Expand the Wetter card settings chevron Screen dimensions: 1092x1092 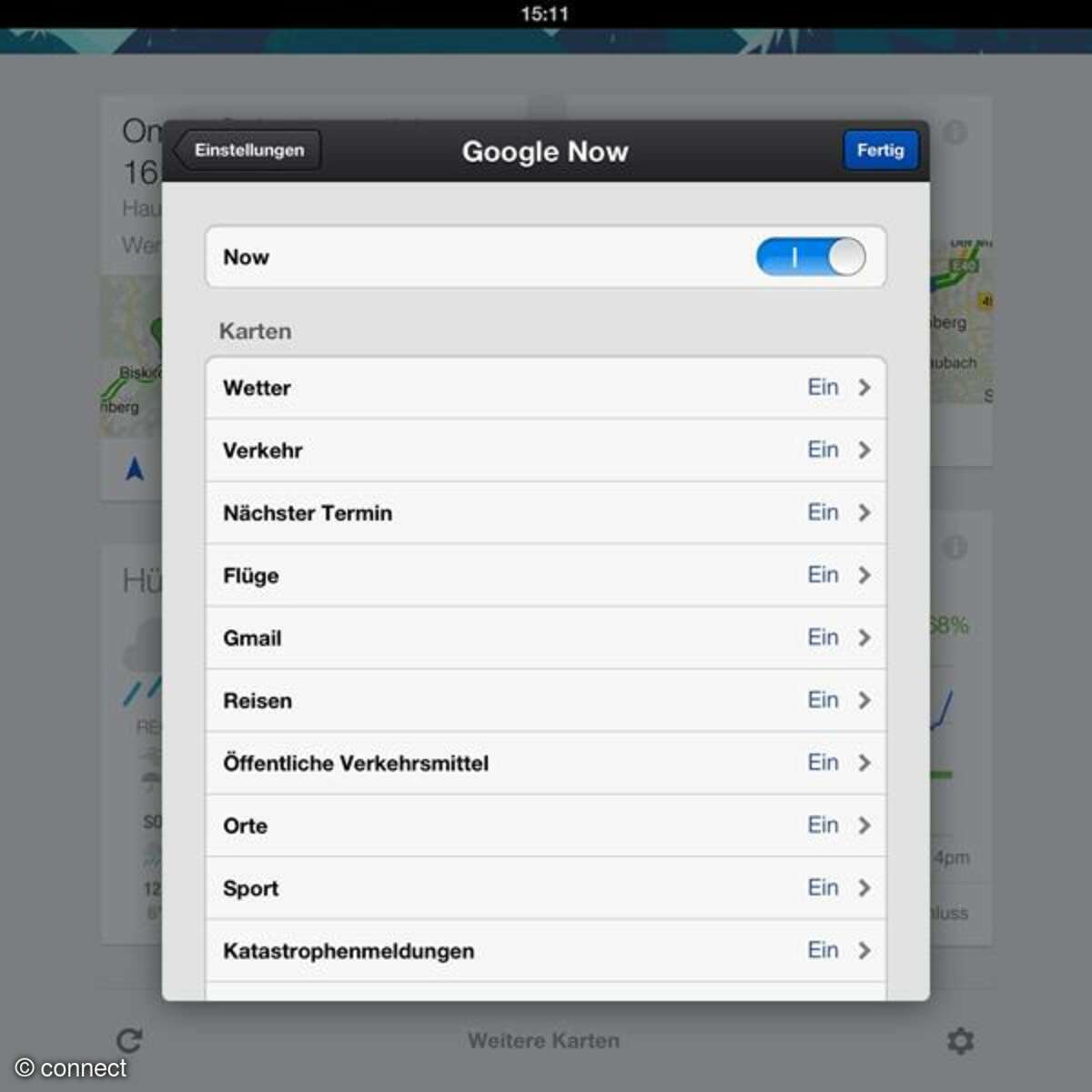864,388
